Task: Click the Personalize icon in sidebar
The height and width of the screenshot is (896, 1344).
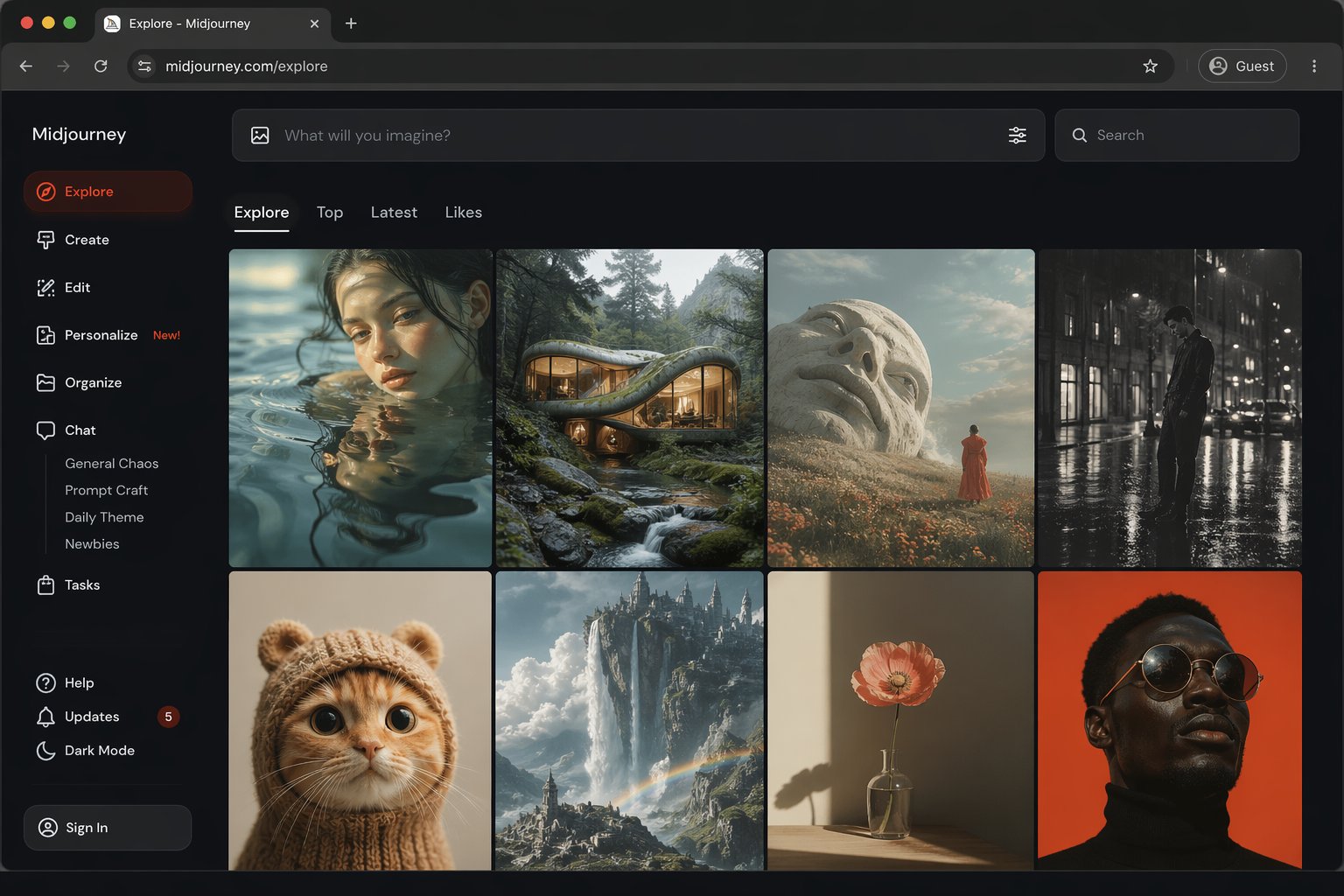Action: pyautogui.click(x=45, y=335)
